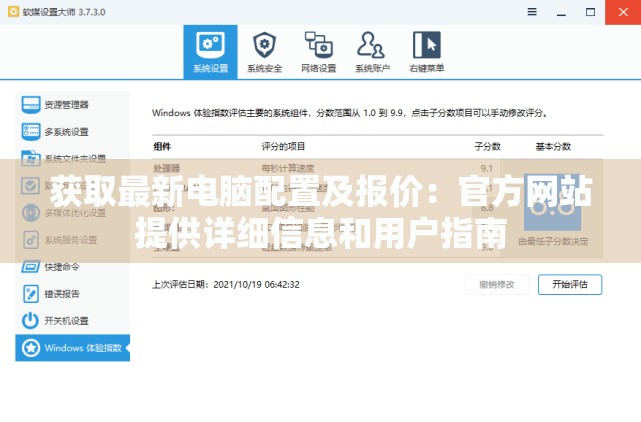Start assessment with 开始评估 button
This screenshot has height=422, width=641.
click(570, 284)
